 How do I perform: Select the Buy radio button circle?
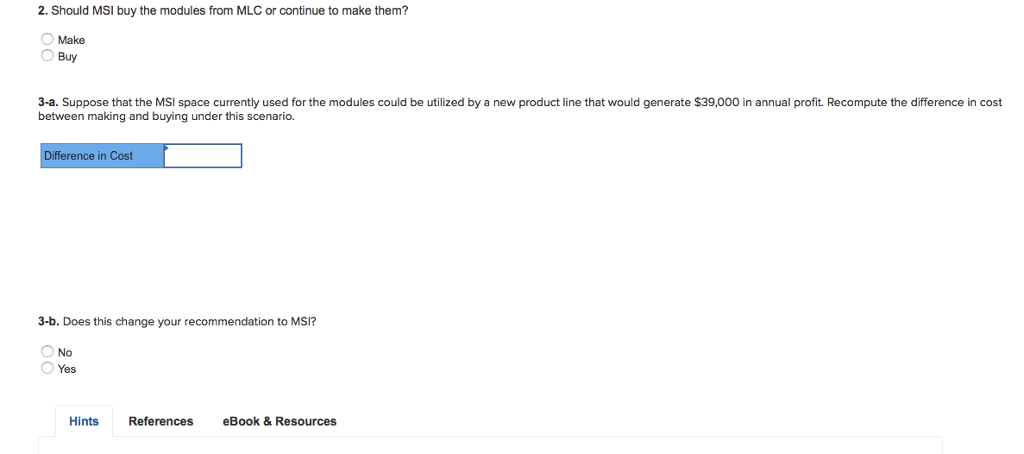[47, 56]
